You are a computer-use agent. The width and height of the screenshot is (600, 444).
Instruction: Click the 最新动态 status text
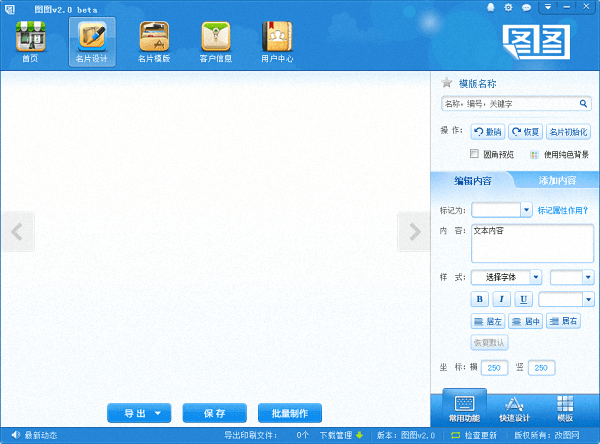tap(41, 435)
